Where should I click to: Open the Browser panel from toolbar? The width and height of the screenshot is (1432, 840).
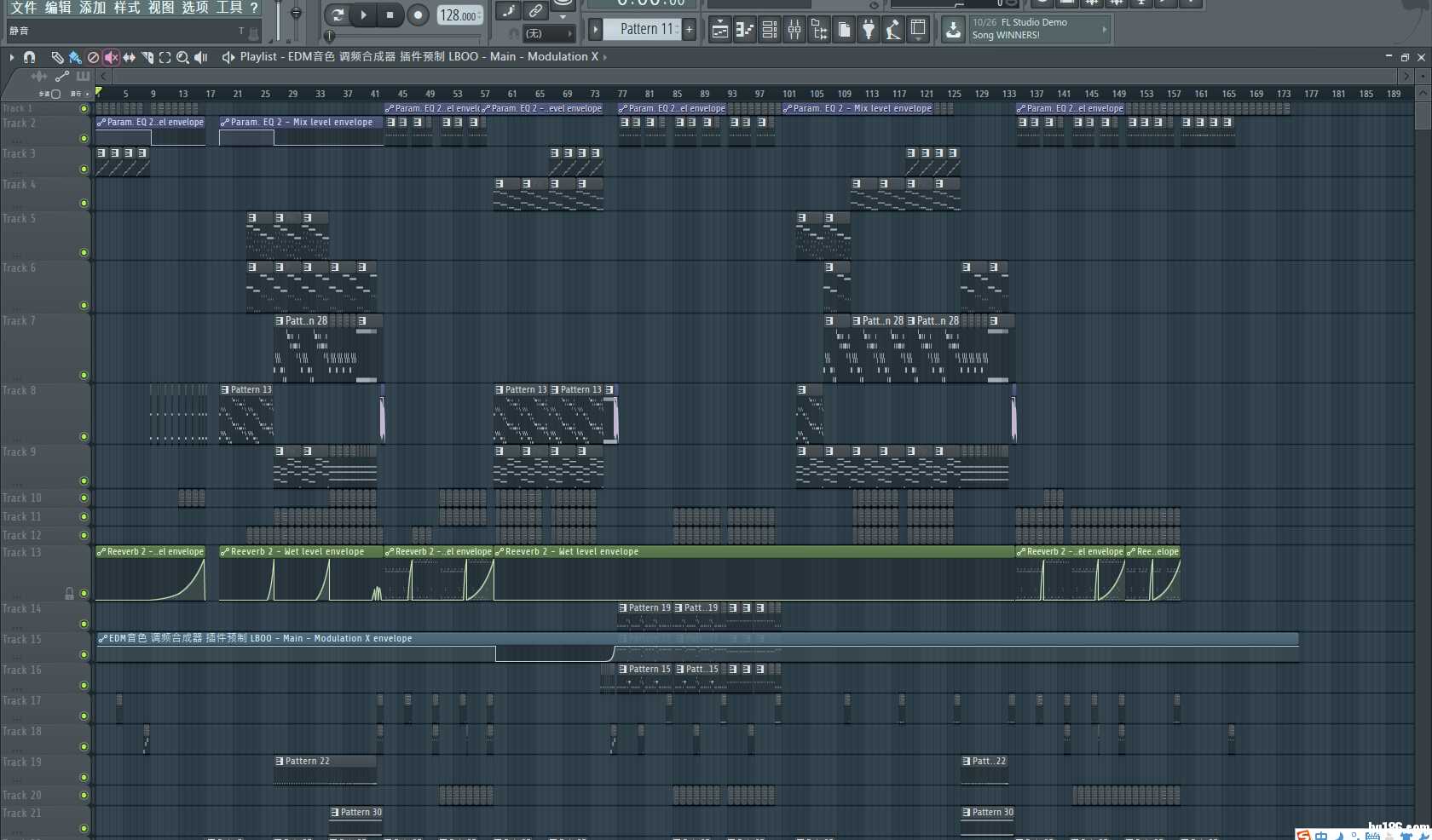818,31
